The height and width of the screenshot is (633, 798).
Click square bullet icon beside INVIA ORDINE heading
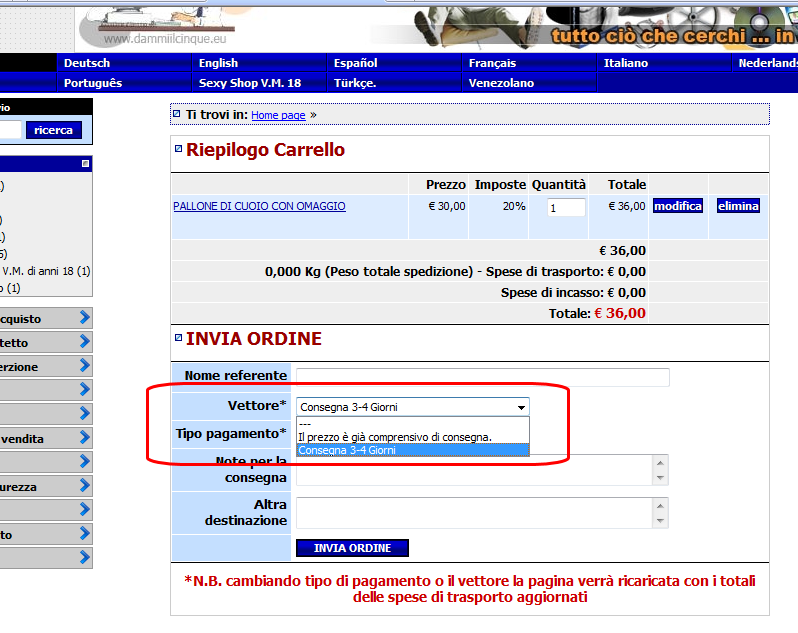click(178, 337)
